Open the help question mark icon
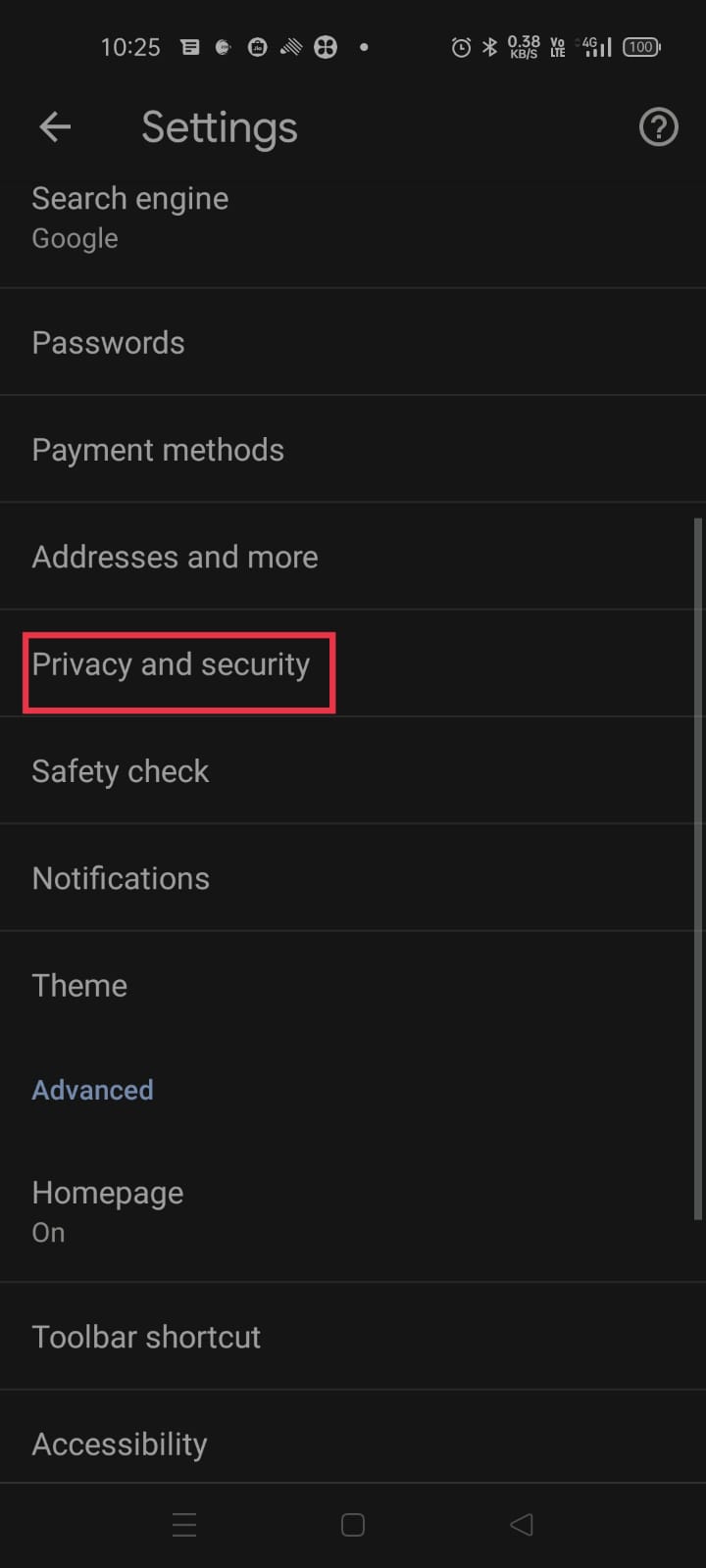Image resolution: width=706 pixels, height=1568 pixels. (658, 126)
